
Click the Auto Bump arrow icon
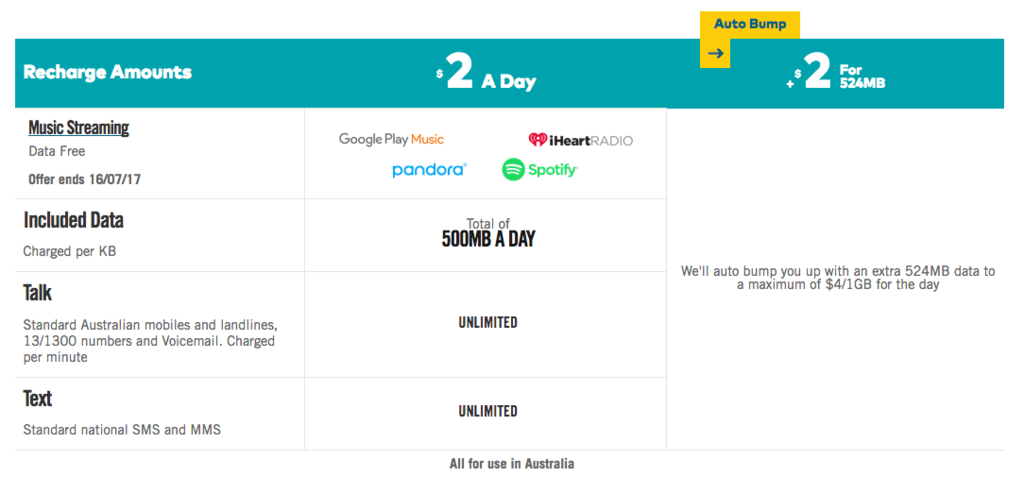pos(716,54)
